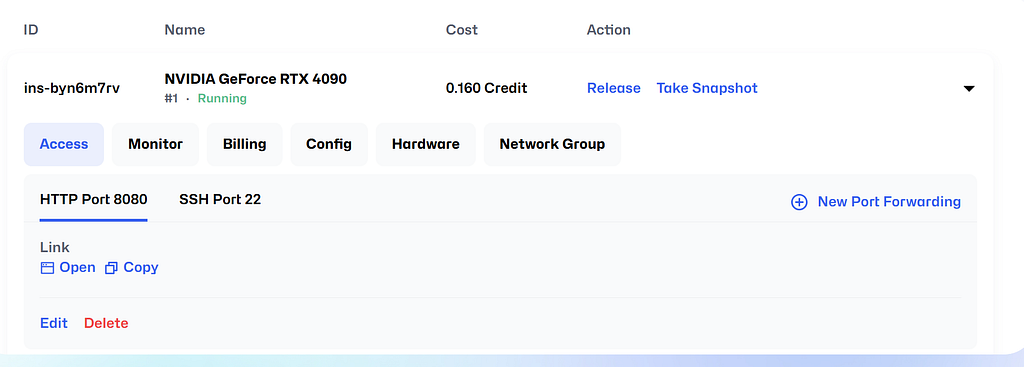Screen dimensions: 1024x367
Task: Copy the HTTP link
Action: pos(141,268)
